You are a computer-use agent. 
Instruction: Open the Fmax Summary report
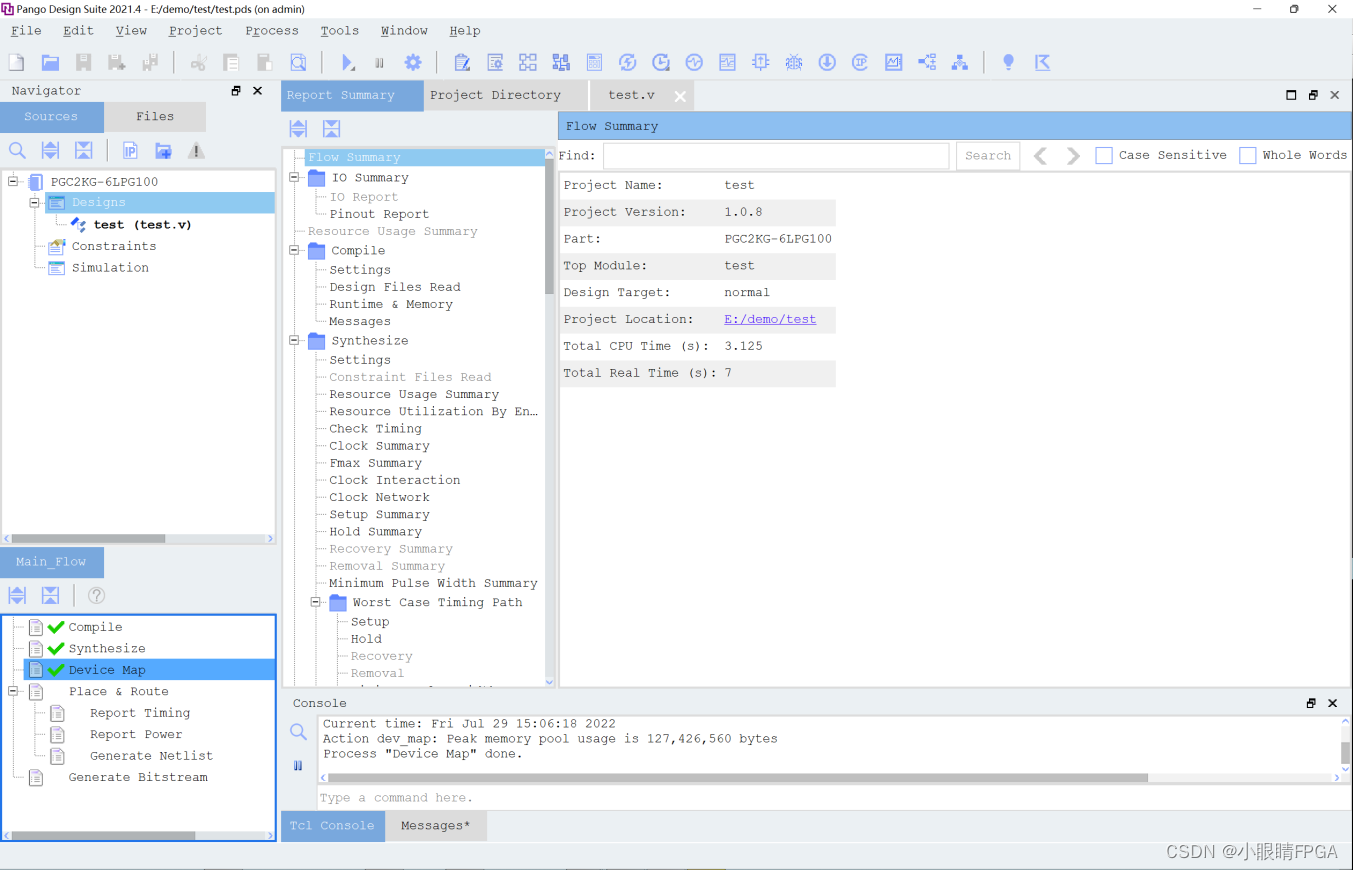tap(375, 464)
